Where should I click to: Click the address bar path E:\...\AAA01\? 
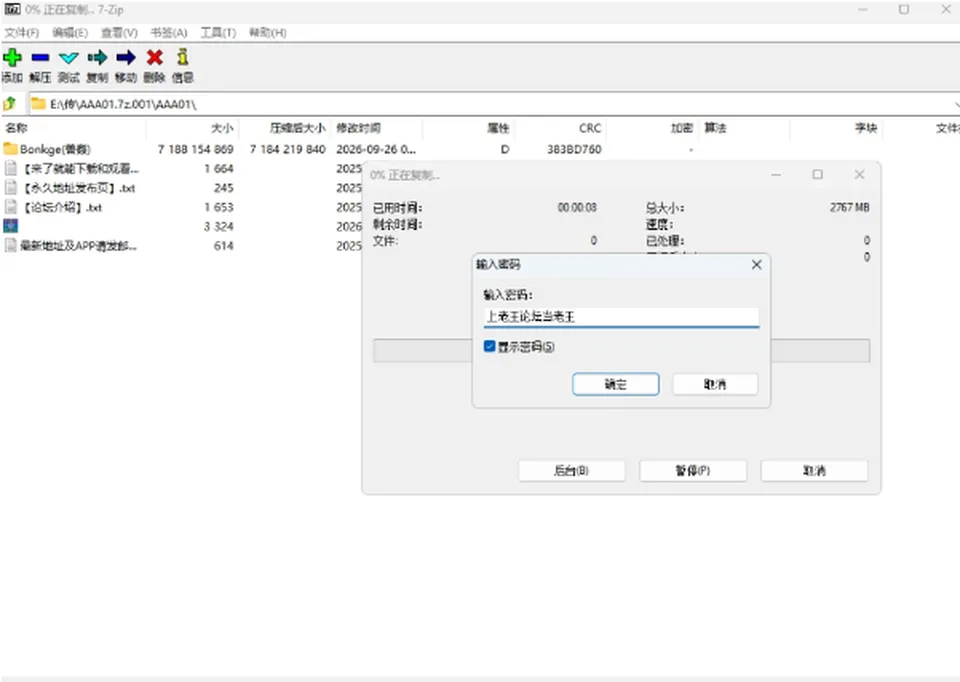[122, 104]
